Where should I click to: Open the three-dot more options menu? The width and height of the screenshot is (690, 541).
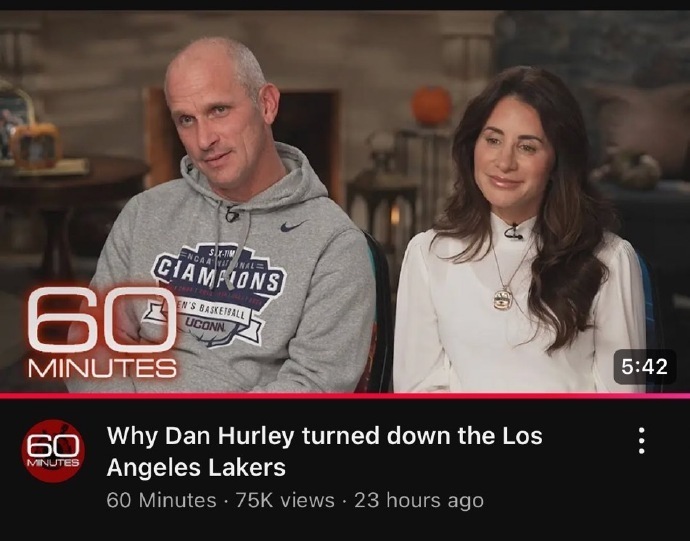(x=642, y=440)
